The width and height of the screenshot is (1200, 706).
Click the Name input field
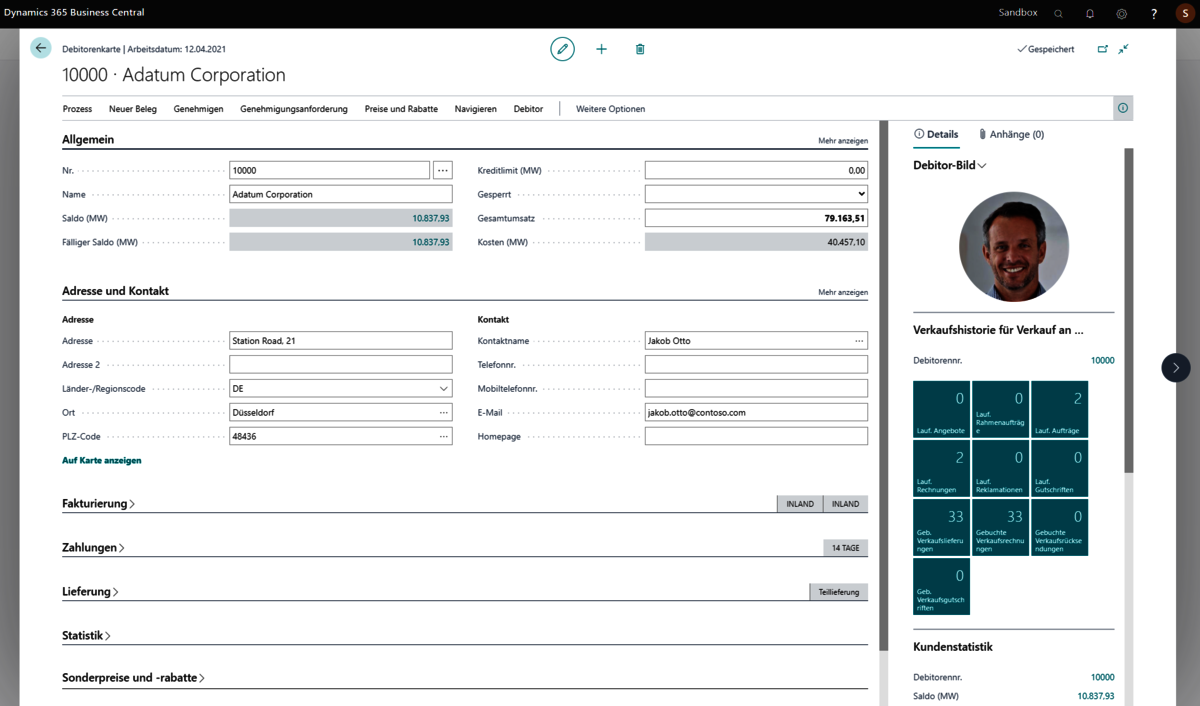coord(341,194)
